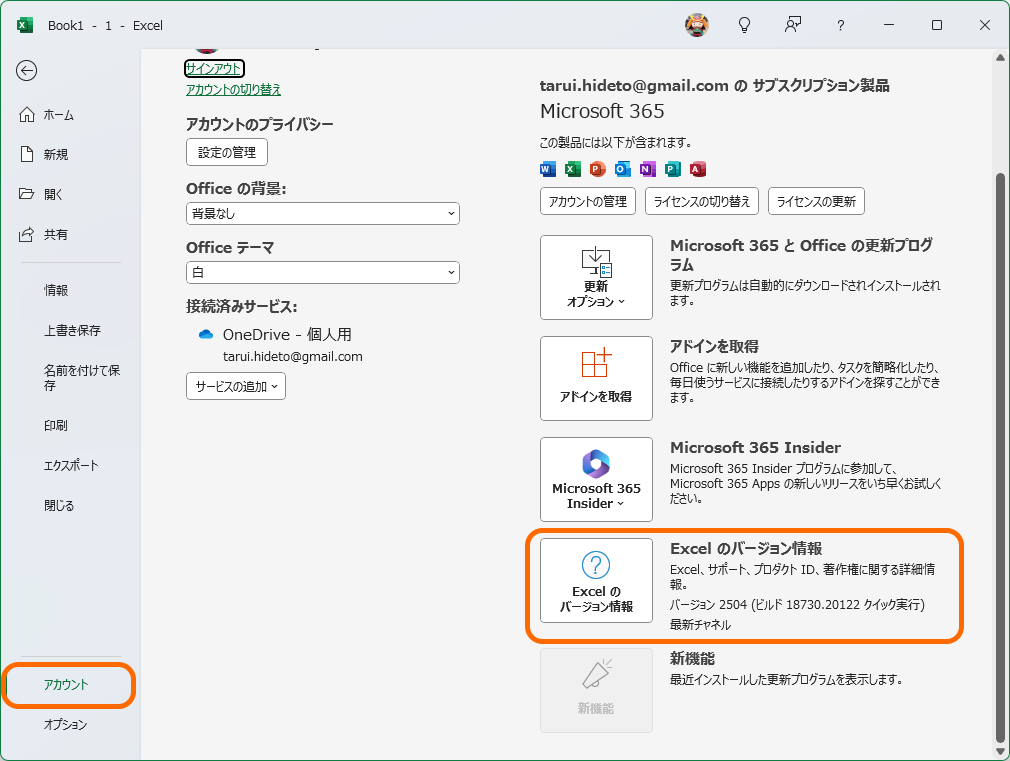Click the Excel icon under included products
This screenshot has height=761, width=1010.
click(571, 169)
